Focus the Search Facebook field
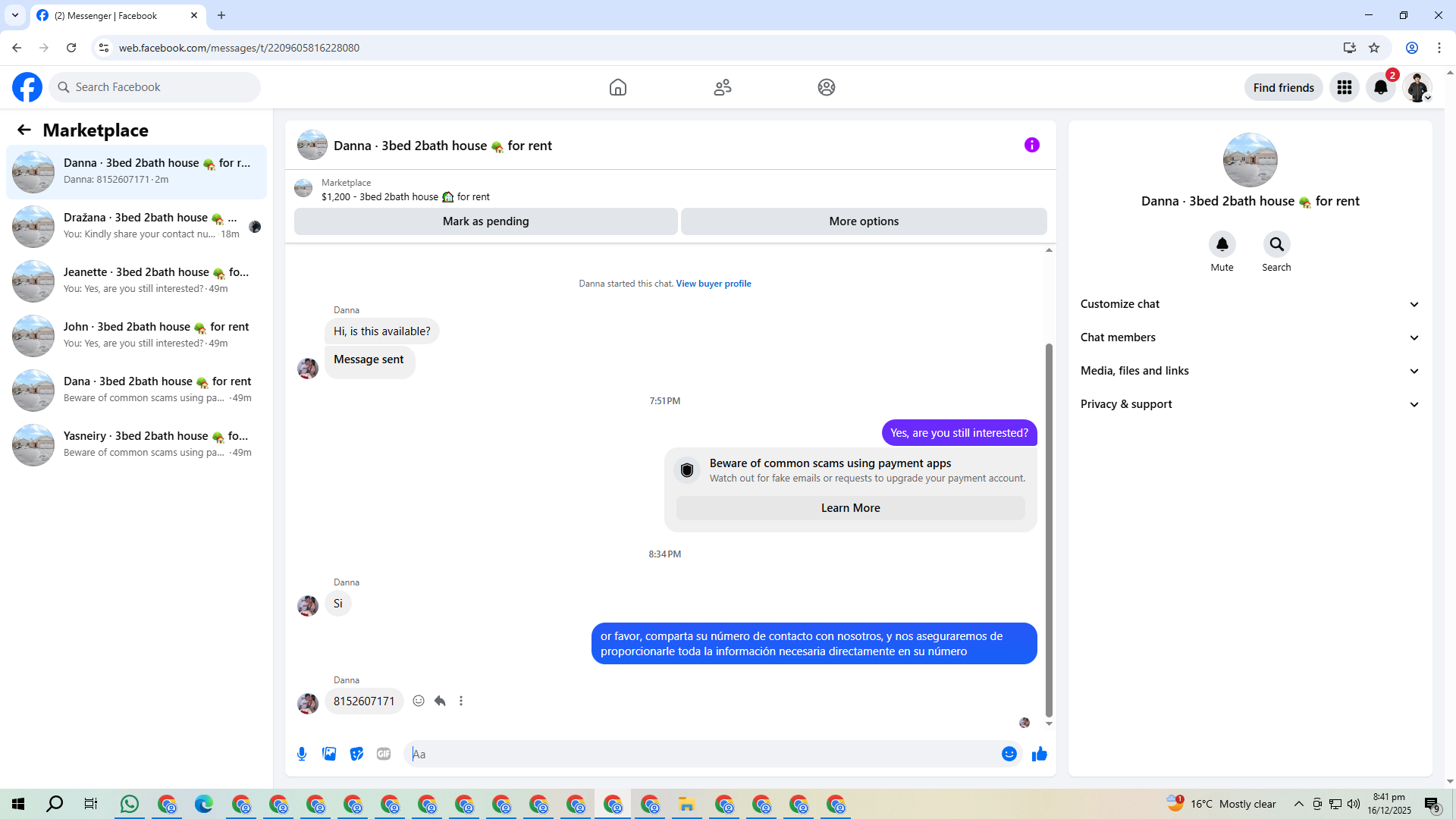Image resolution: width=1456 pixels, height=819 pixels. 156,87
